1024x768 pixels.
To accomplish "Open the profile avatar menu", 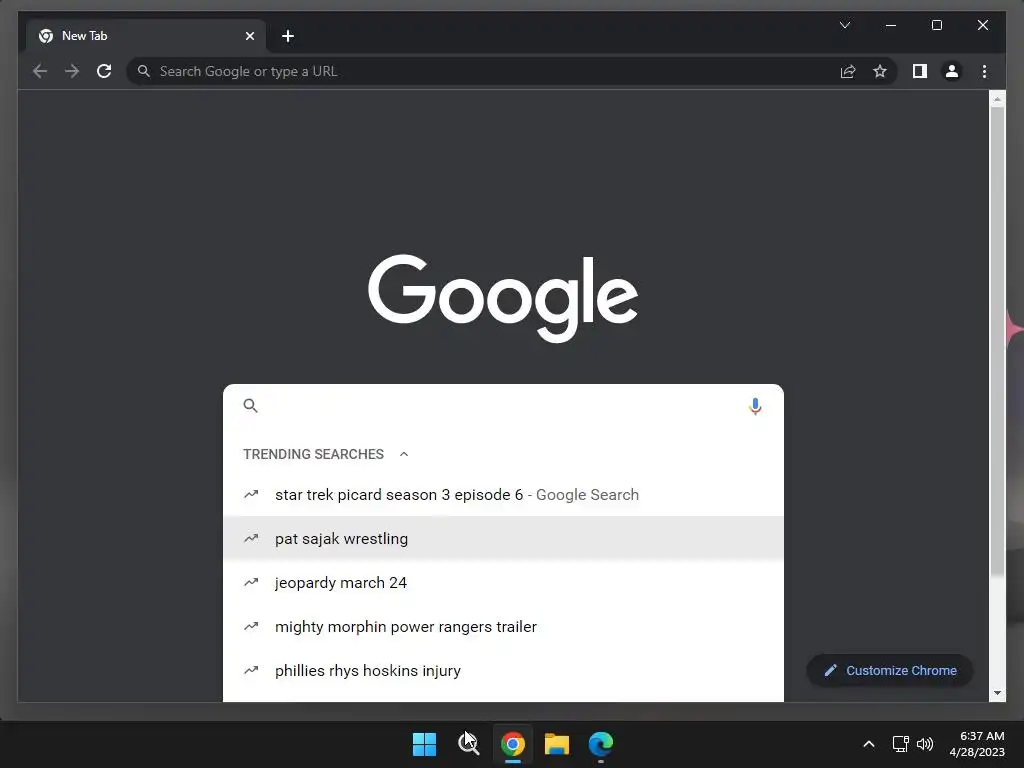I will tap(952, 71).
